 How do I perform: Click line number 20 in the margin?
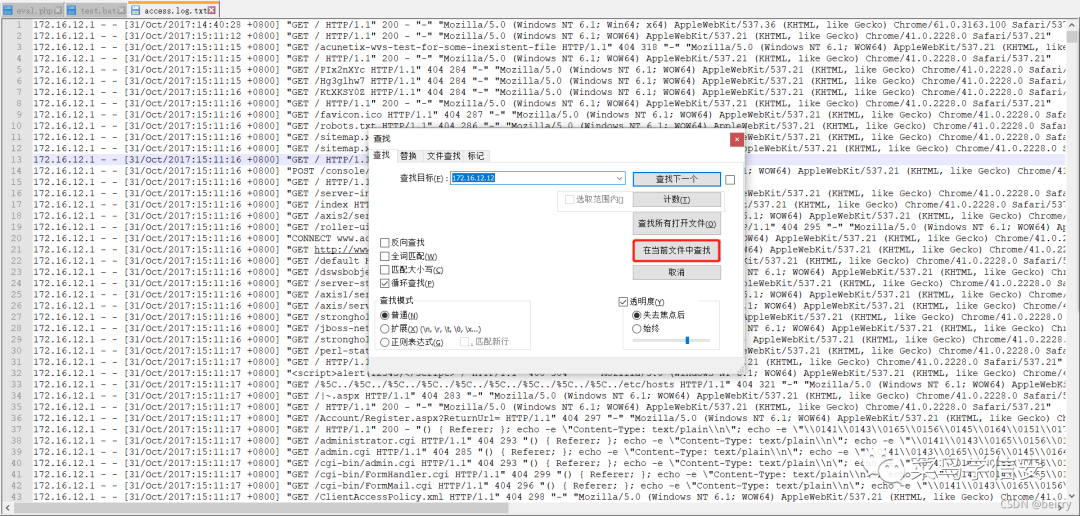point(17,238)
